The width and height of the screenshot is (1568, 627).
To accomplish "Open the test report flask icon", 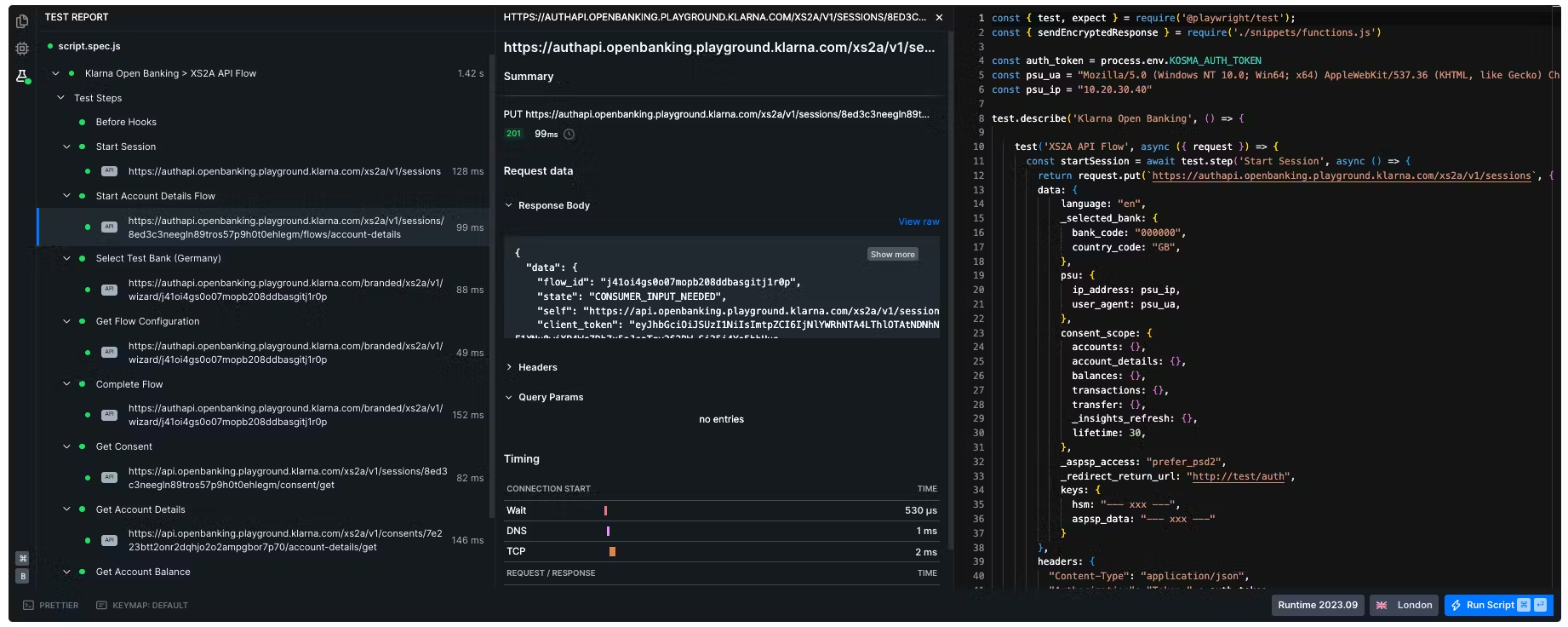I will pyautogui.click(x=22, y=77).
